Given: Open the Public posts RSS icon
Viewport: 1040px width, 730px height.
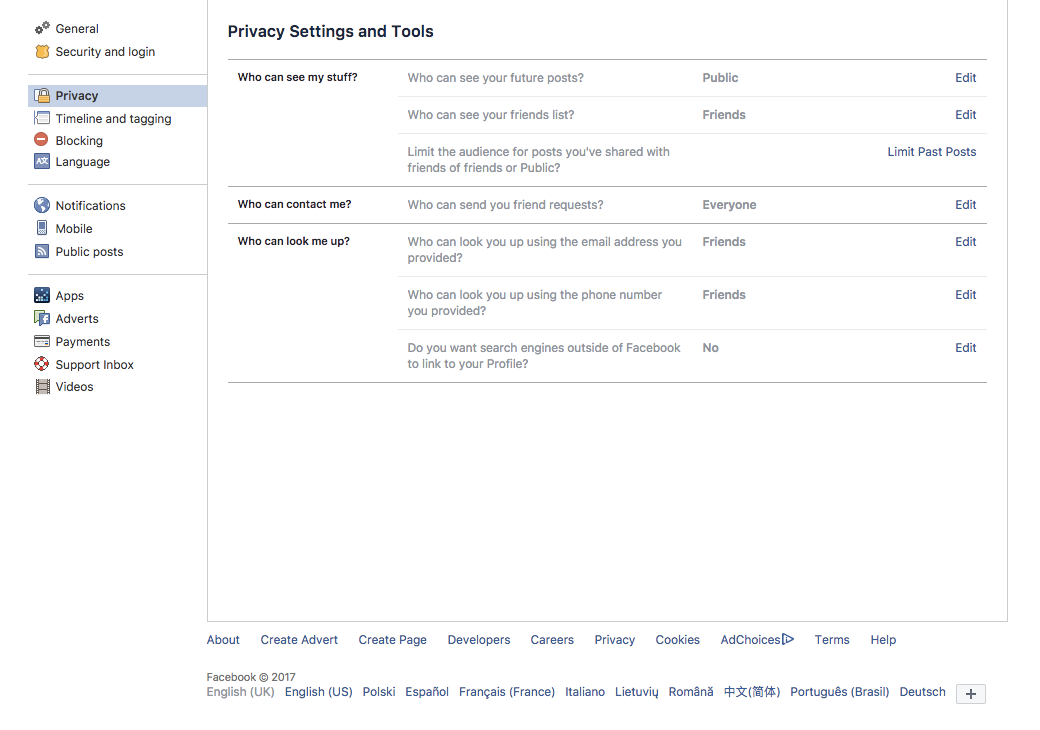Looking at the screenshot, I should (42, 251).
